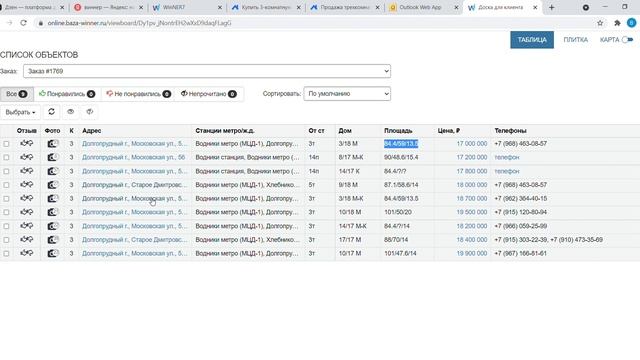The width and height of the screenshot is (640, 360).
Task: Open photos for the 10/17 М row
Action: (x=53, y=253)
